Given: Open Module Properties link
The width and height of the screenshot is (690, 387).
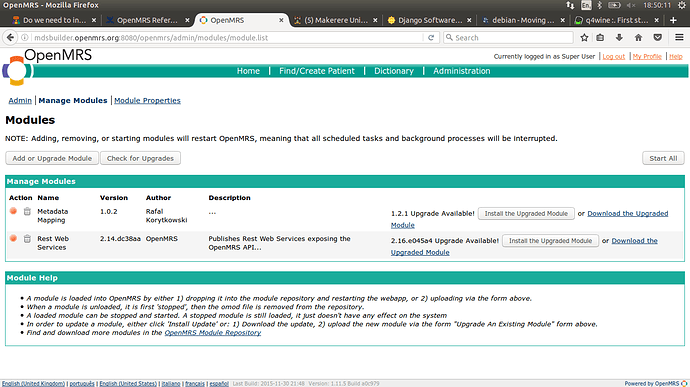Looking at the screenshot, I should (147, 100).
